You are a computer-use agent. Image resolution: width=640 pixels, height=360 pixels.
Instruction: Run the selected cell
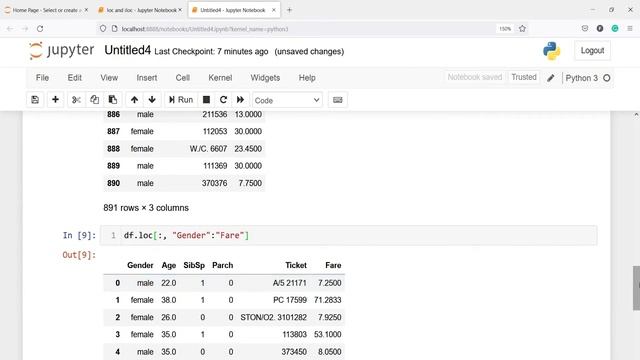[x=181, y=100]
